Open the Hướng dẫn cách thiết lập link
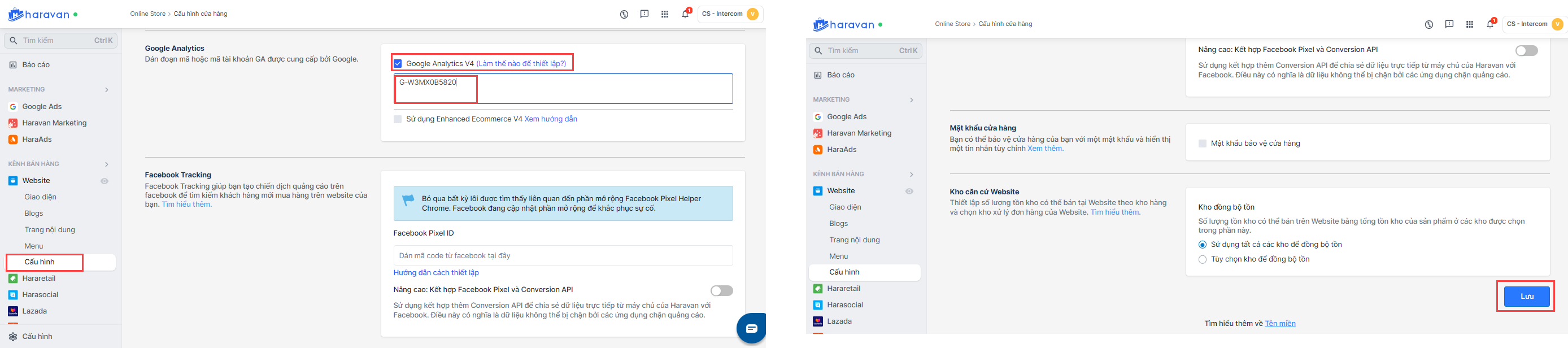 point(436,272)
